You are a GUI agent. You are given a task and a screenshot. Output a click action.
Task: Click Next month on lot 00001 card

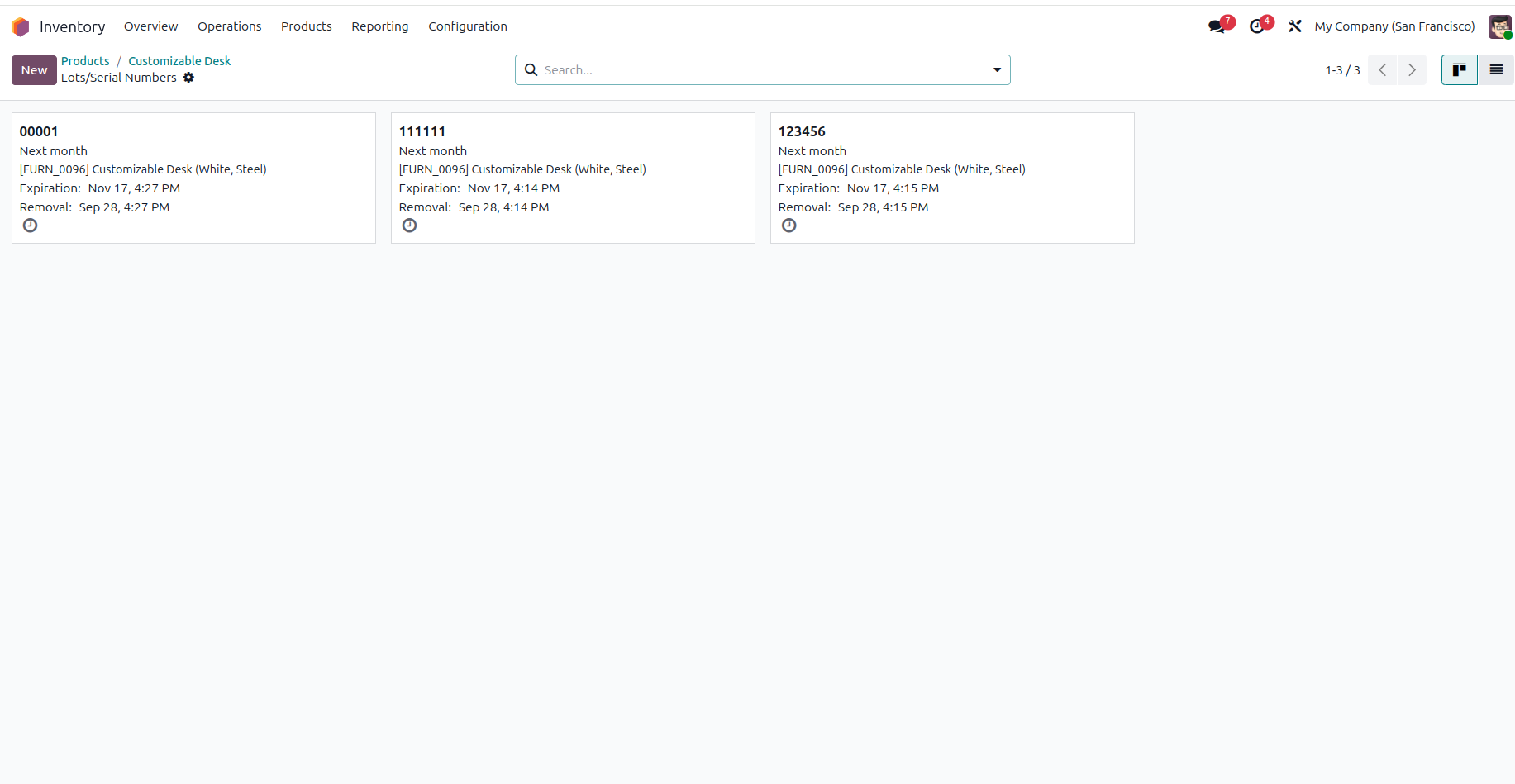click(x=54, y=151)
